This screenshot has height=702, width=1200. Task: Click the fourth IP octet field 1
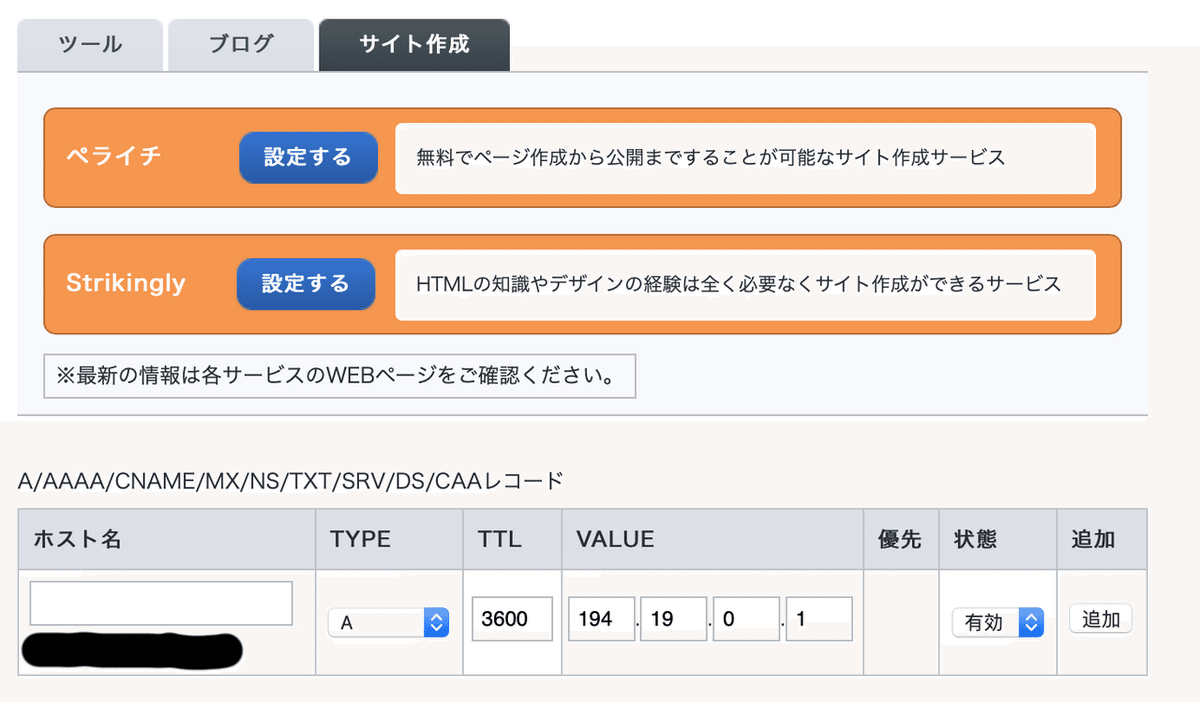click(818, 619)
